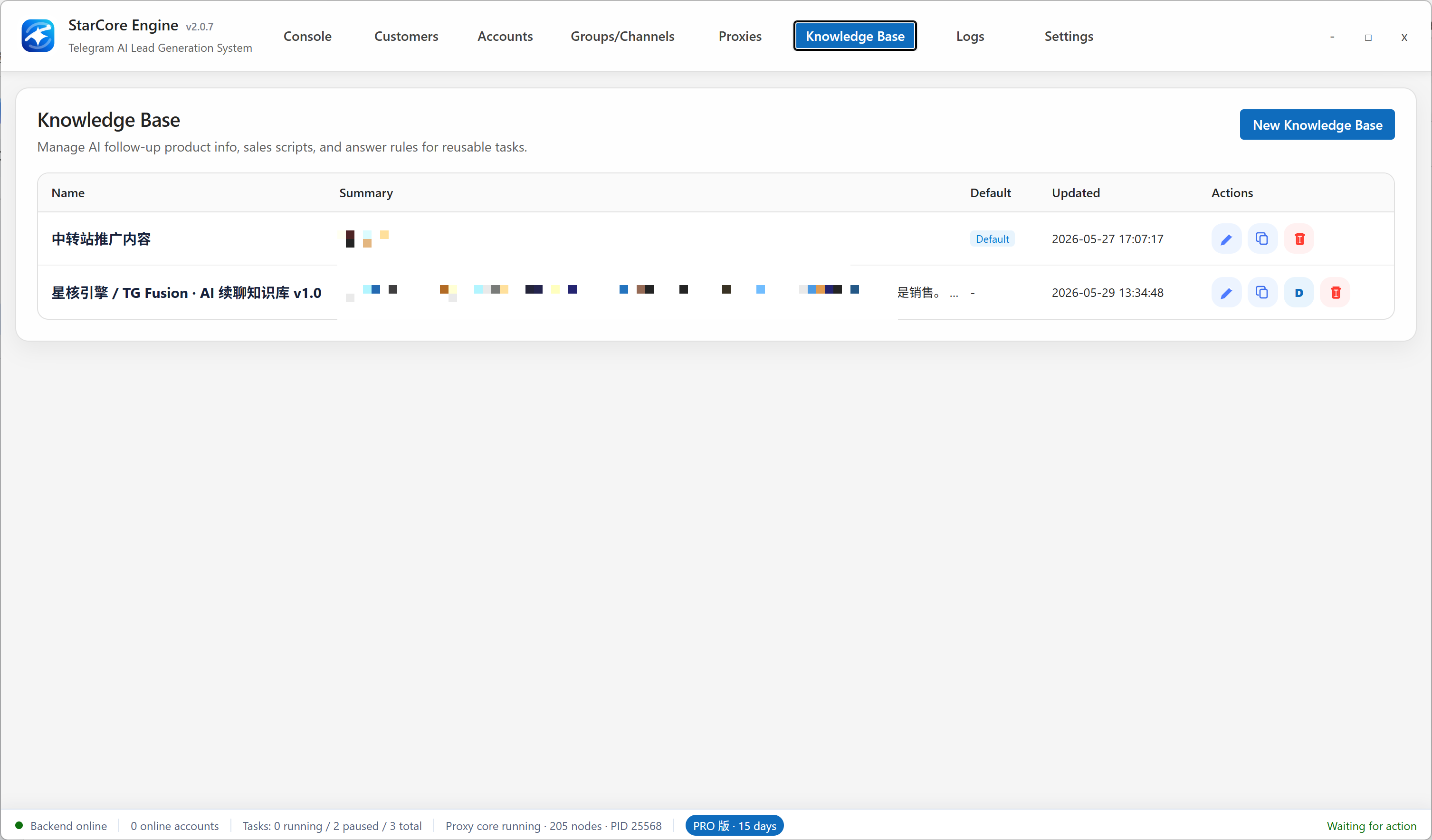1432x840 pixels.
Task: Go to the Accounts tab
Action: click(x=505, y=36)
